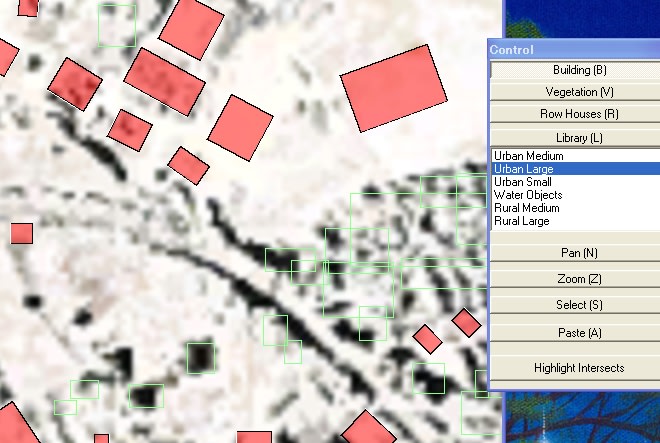Activate the Vegetation (V) button
This screenshot has height=443, width=660.
[x=576, y=92]
